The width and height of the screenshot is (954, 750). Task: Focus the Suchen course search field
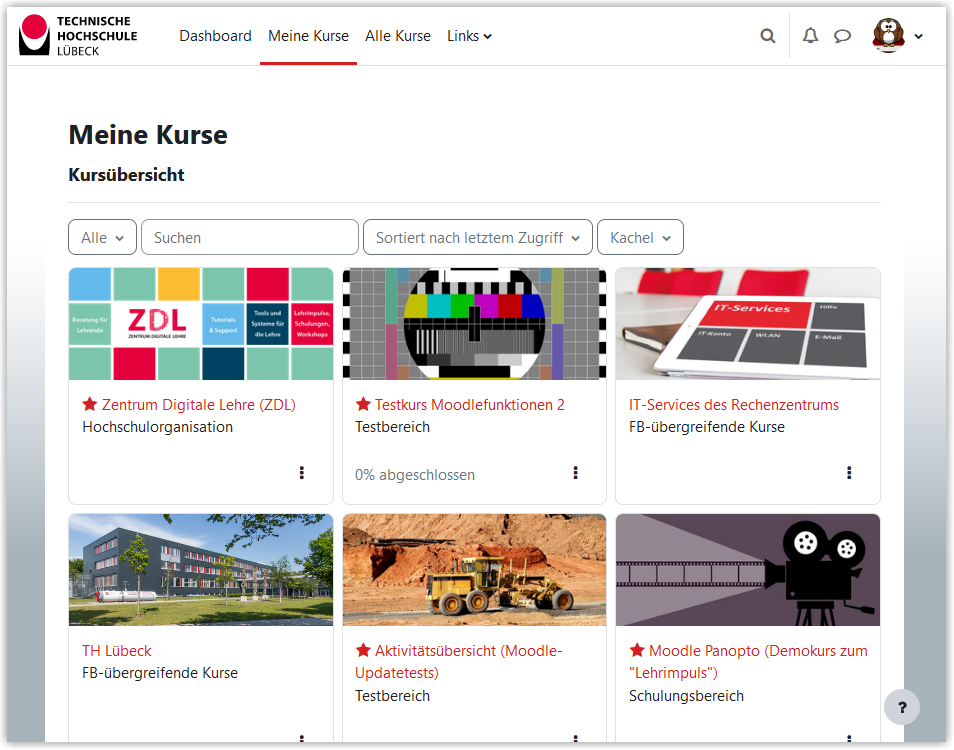coord(250,237)
